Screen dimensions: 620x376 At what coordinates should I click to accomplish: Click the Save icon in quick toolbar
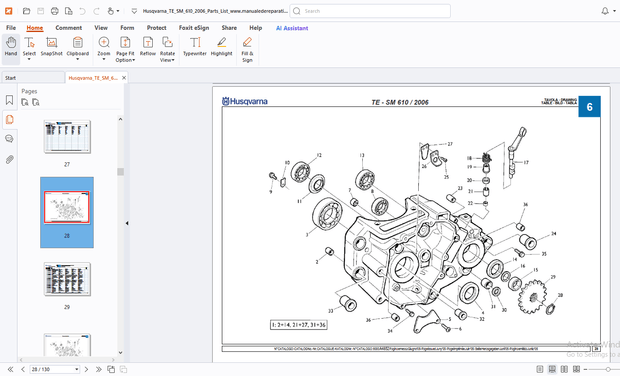40,11
